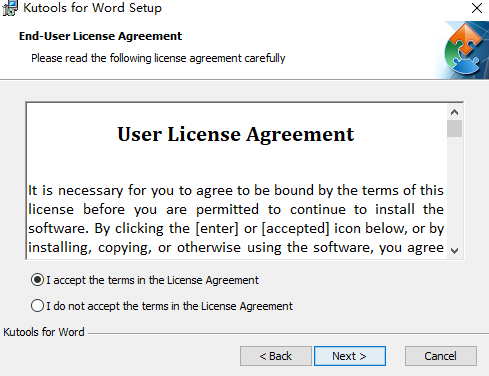Click the license scrollbar up arrow
The image size is (489, 376).
click(x=454, y=112)
